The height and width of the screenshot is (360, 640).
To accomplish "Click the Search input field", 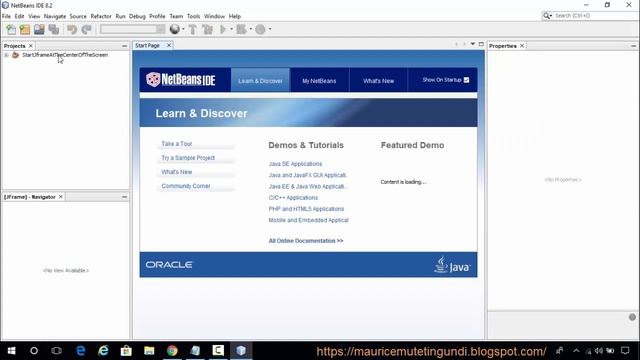I will click(x=594, y=16).
